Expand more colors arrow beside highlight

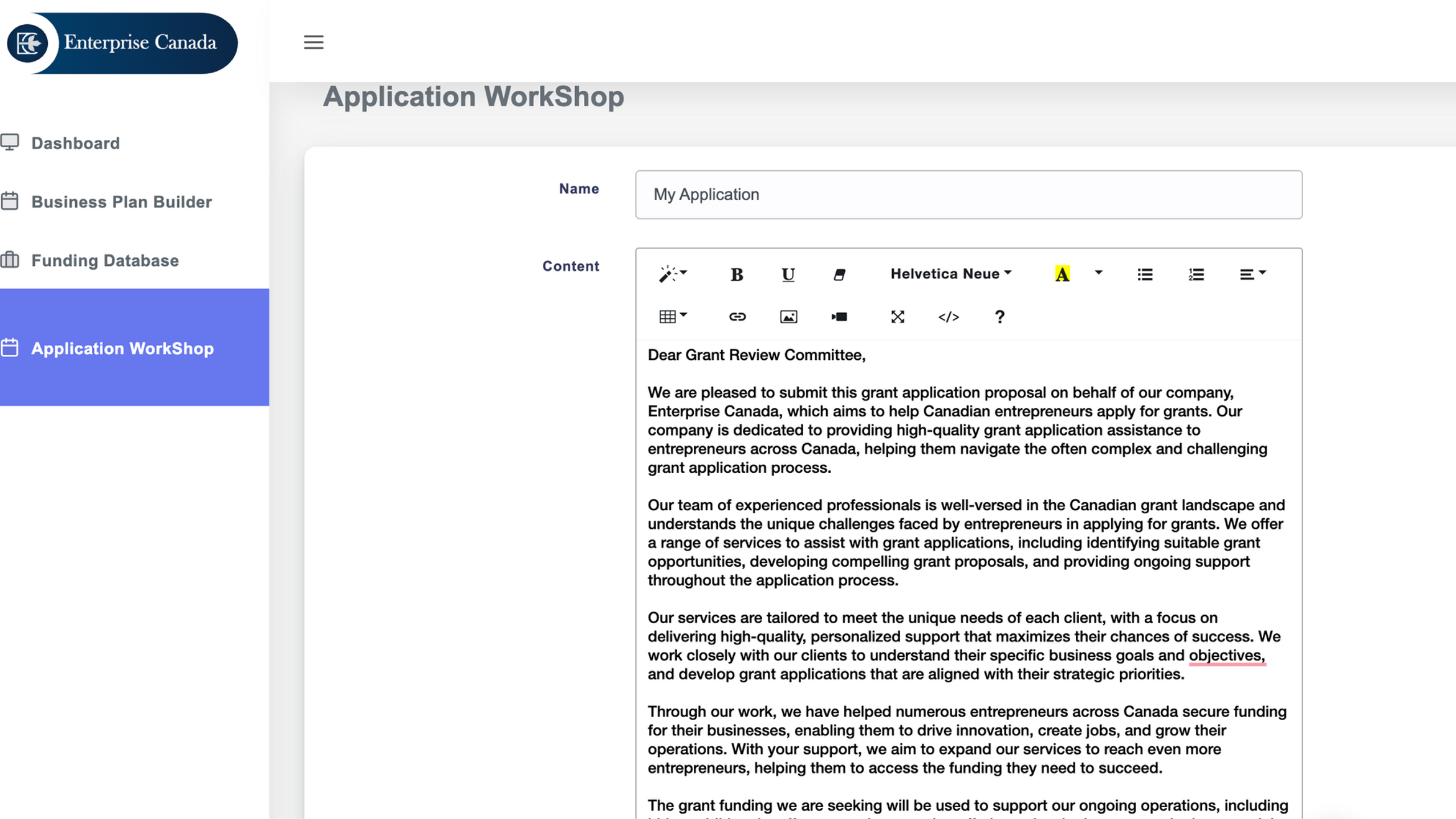1098,273
